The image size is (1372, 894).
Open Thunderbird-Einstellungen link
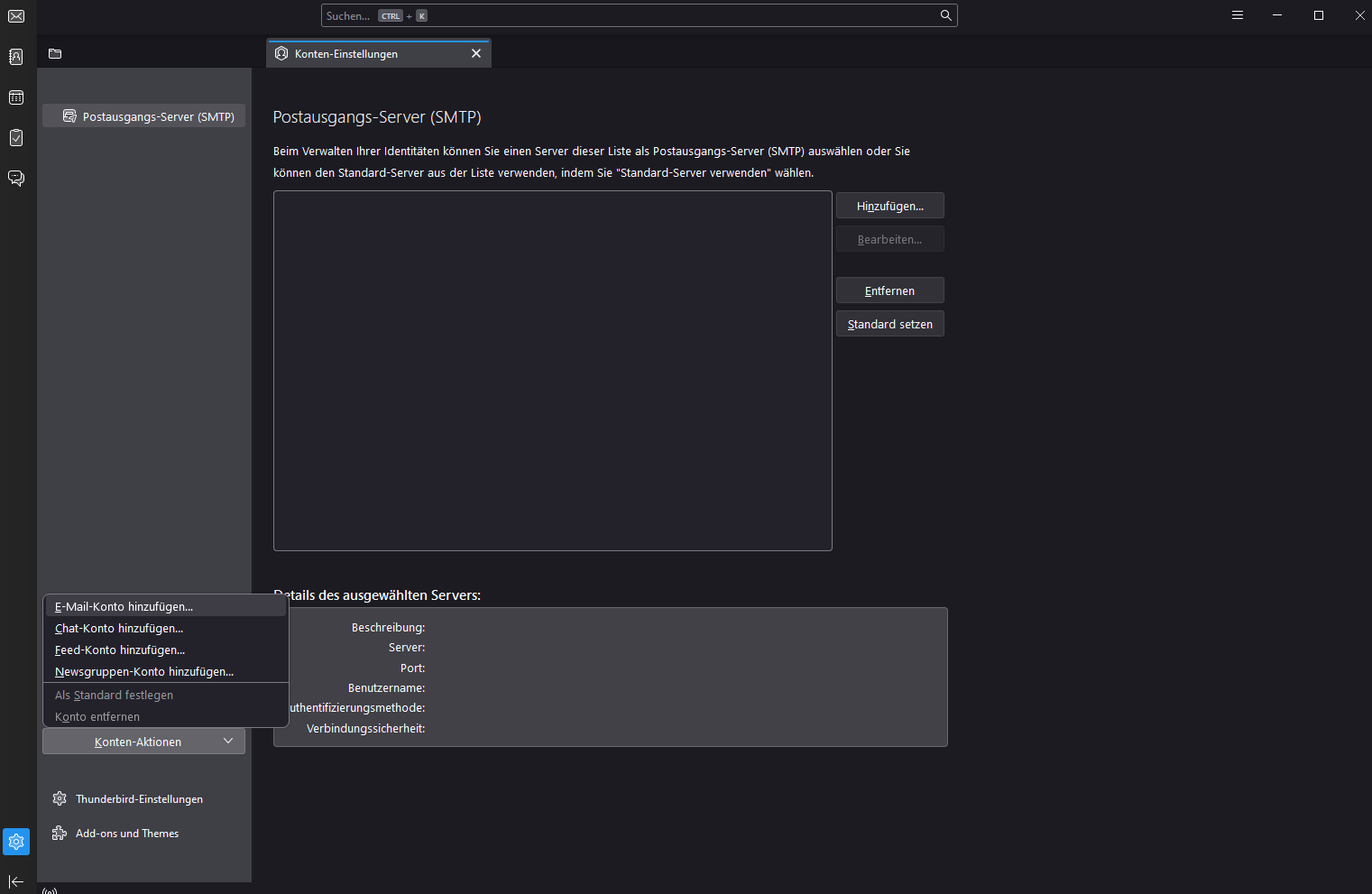coord(139,799)
